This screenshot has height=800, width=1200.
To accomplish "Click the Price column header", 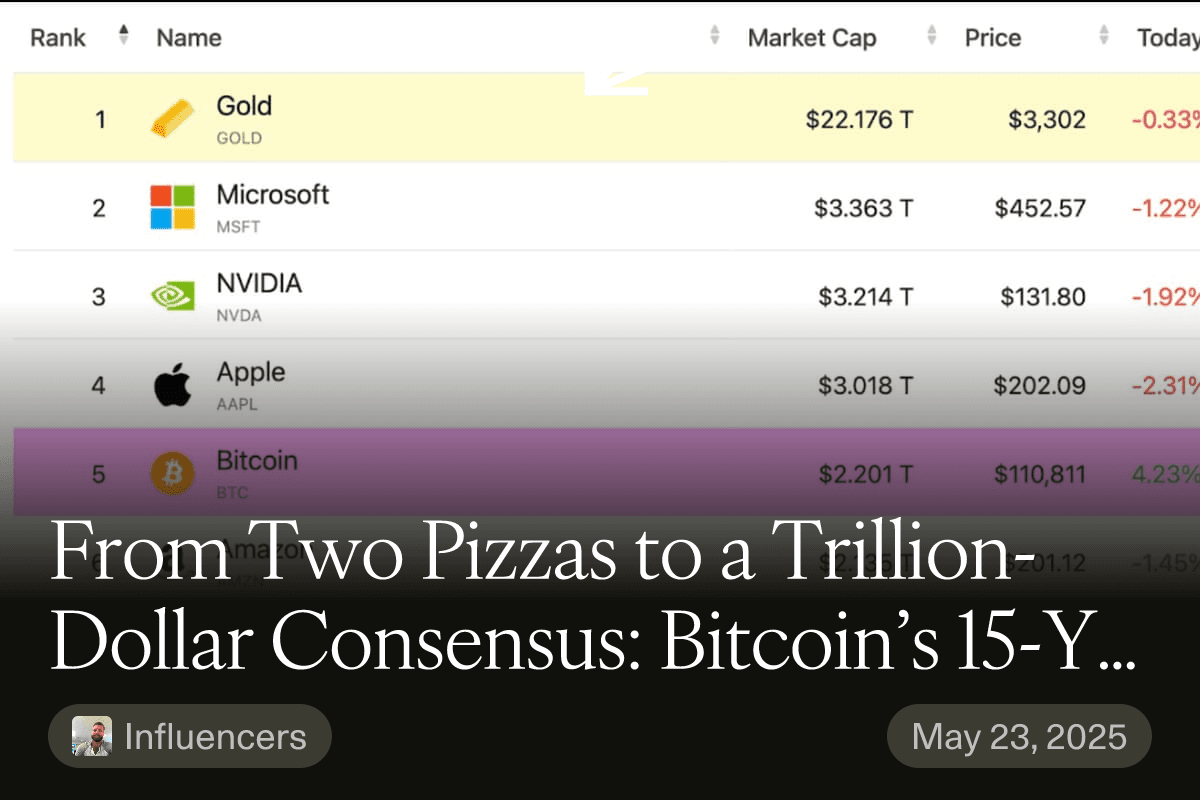I will 993,38.
